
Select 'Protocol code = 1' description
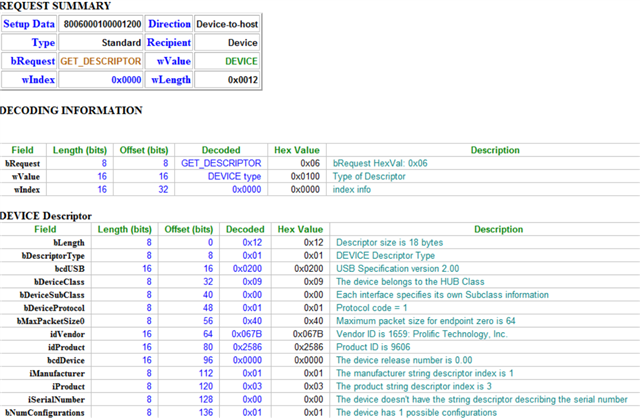tap(371, 308)
